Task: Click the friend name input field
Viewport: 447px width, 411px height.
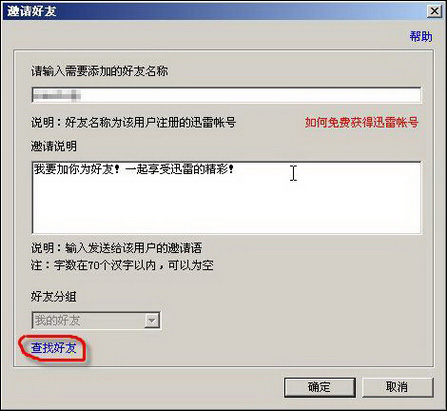Action: 226,95
